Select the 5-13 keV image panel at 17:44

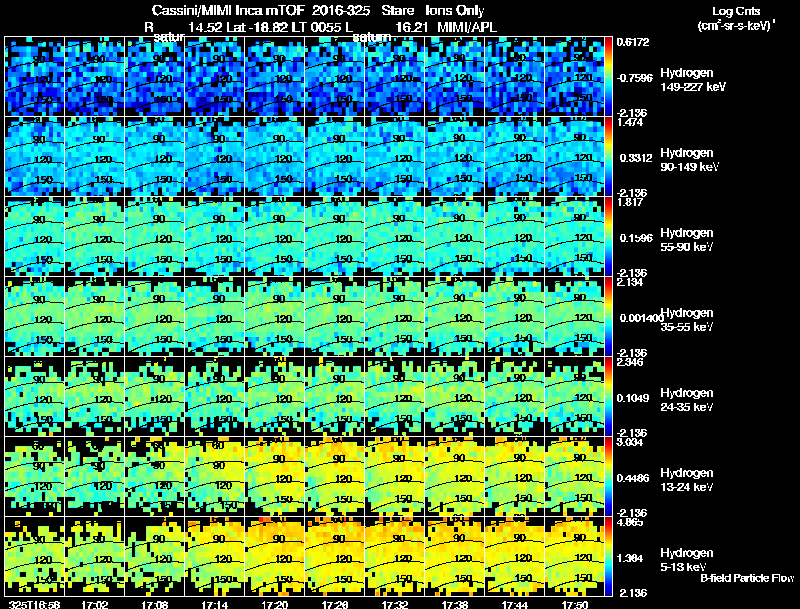(515, 556)
